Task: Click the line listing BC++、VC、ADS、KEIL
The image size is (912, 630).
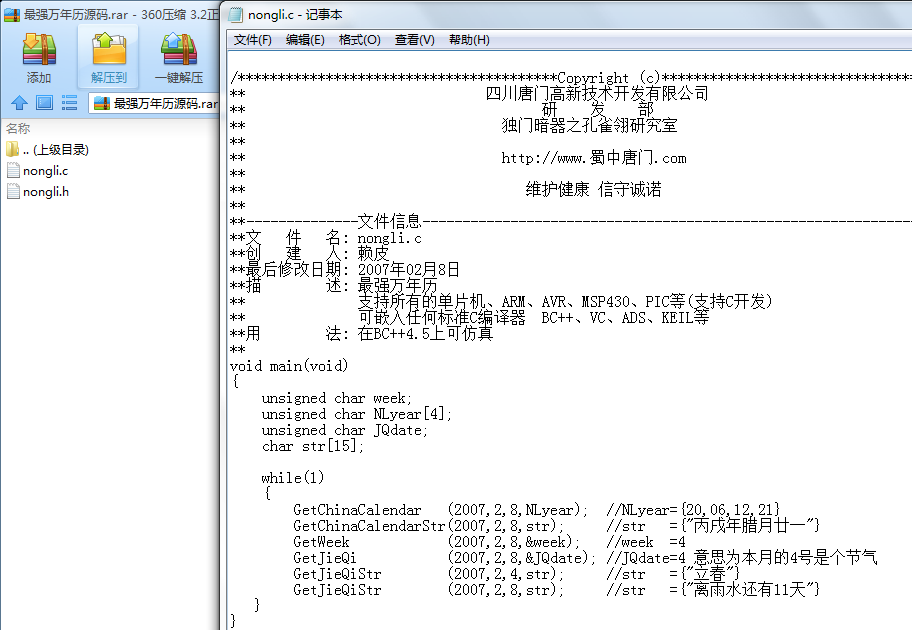Action: (533, 317)
